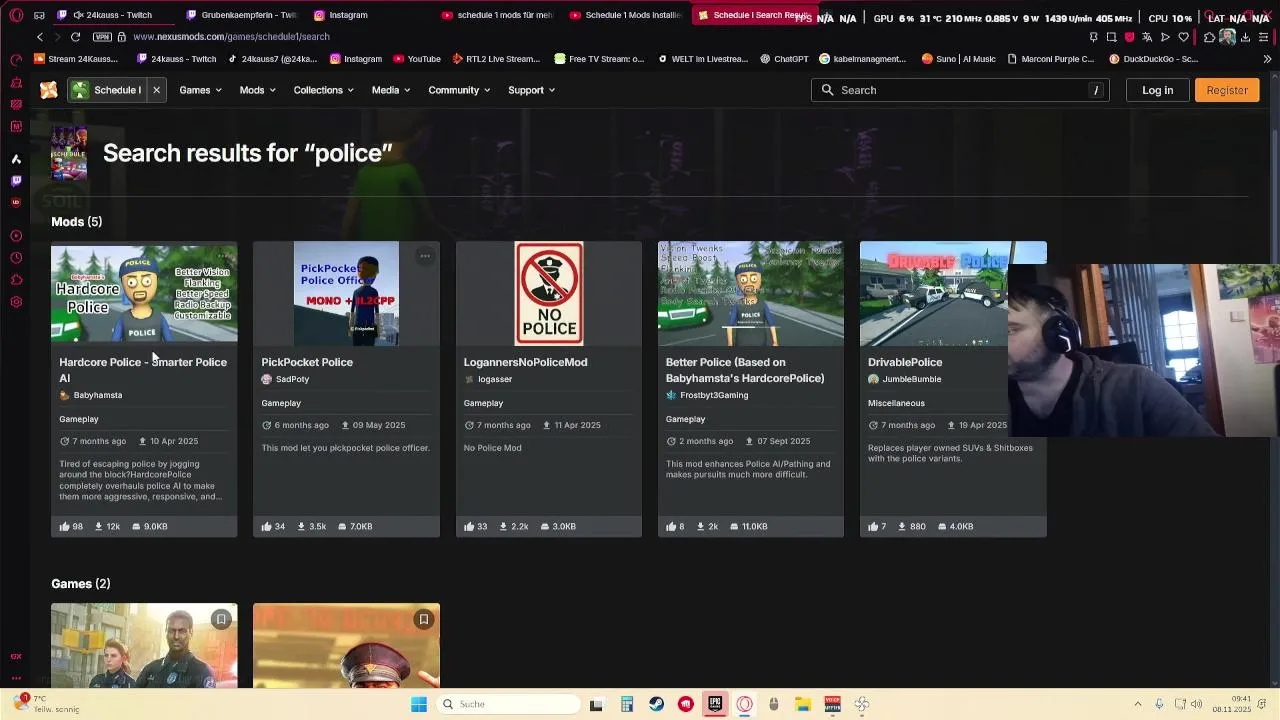Image resolution: width=1280 pixels, height=720 pixels.
Task: Expand the Mods menu
Action: tap(257, 90)
